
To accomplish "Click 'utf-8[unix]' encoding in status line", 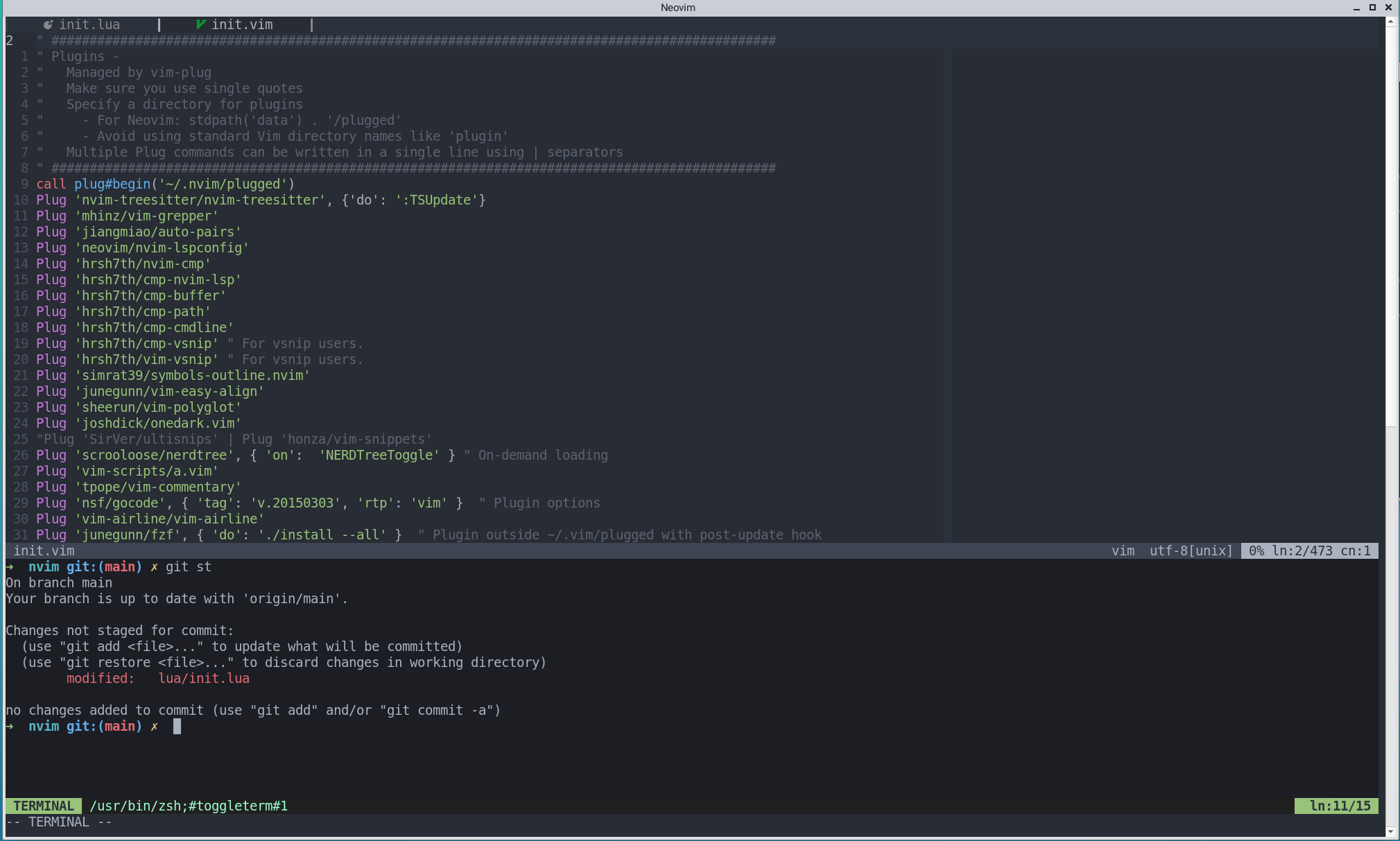I will point(1191,550).
